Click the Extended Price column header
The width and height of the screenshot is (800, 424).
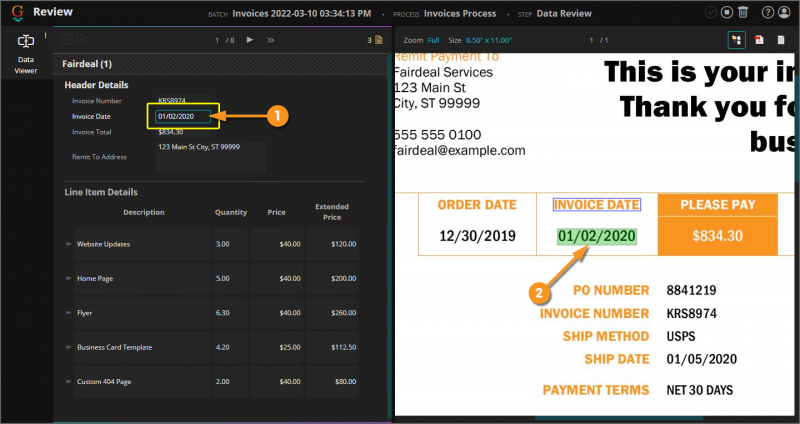pyautogui.click(x=332, y=212)
